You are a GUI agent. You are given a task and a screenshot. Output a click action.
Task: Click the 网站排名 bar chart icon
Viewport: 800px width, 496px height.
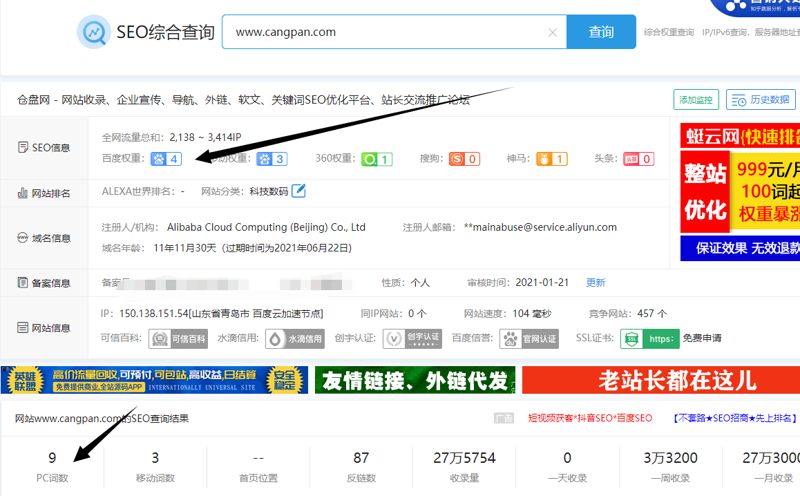22,193
